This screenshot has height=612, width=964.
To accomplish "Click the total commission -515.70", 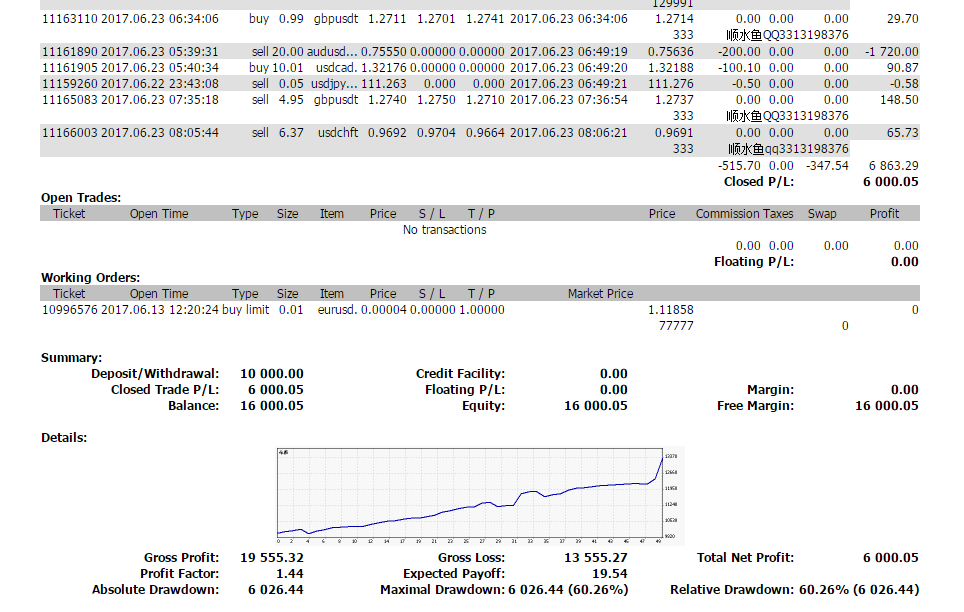I will tap(739, 166).
